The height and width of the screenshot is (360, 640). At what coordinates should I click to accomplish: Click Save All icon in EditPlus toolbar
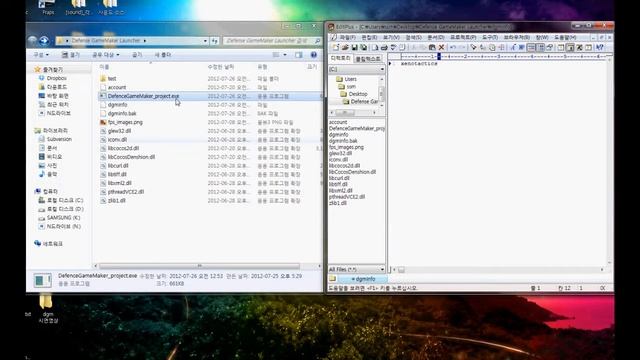point(363,48)
